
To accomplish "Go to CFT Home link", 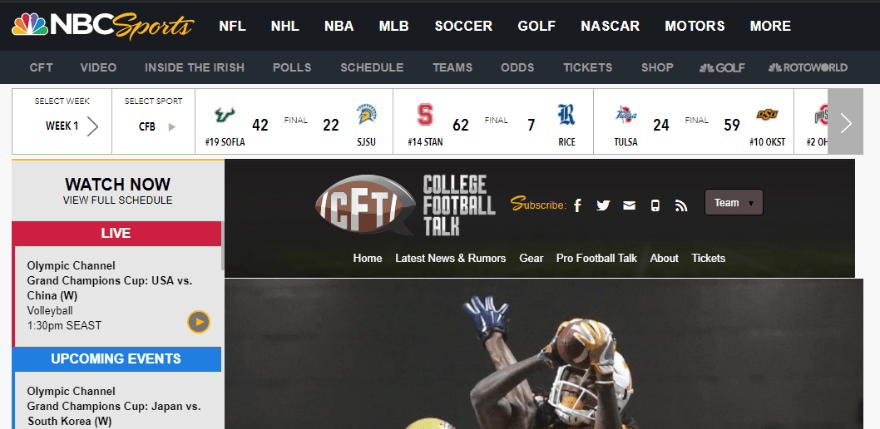I will [x=368, y=258].
